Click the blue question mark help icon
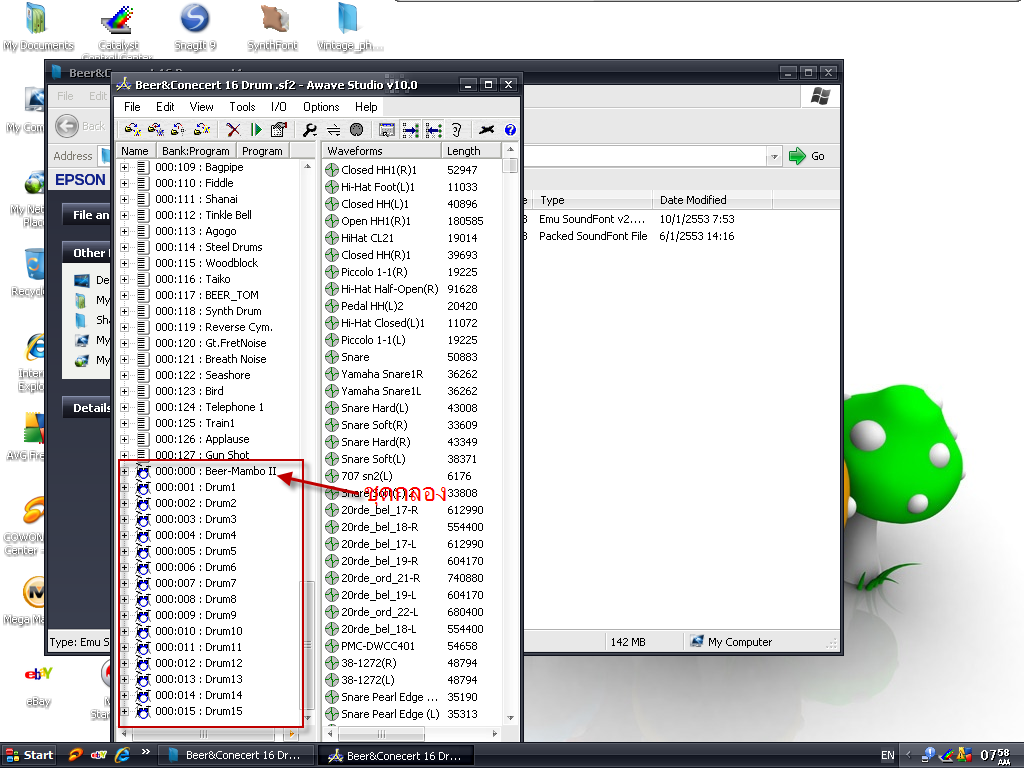 pyautogui.click(x=510, y=130)
